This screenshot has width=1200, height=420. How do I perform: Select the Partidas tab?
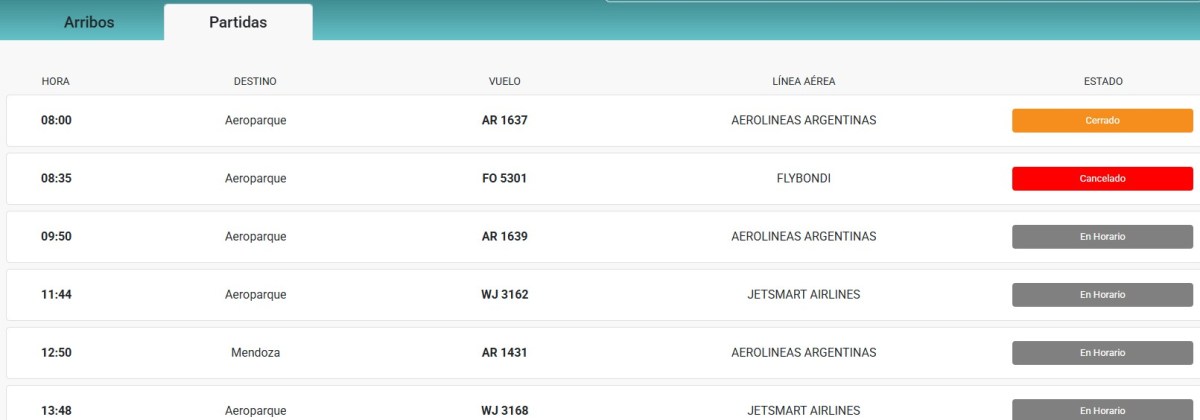(x=238, y=22)
